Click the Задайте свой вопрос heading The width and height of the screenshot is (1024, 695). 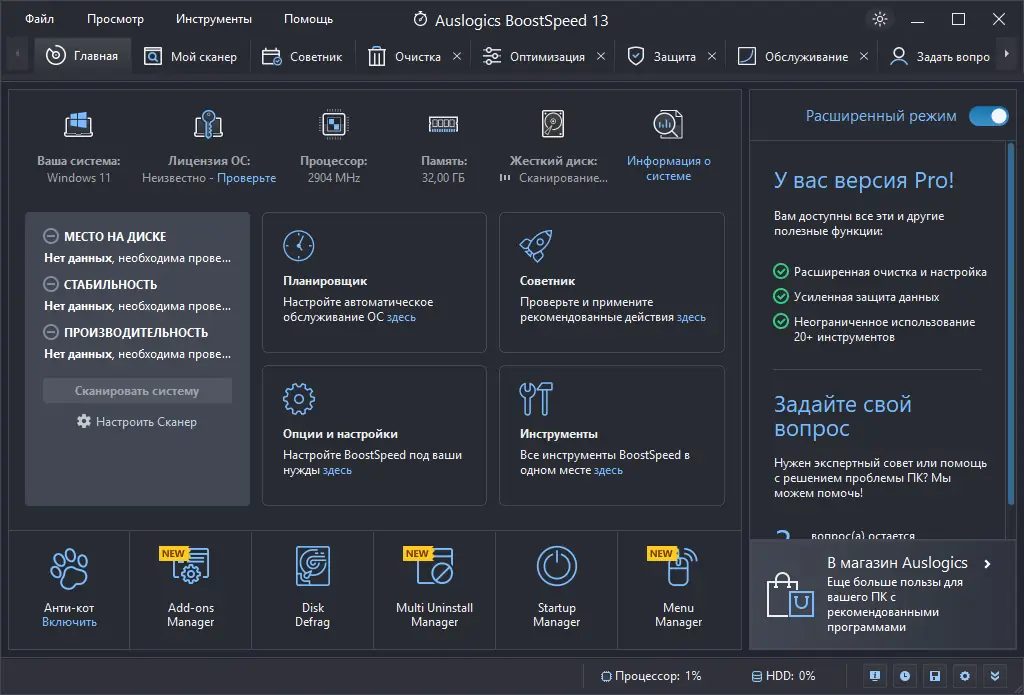tap(842, 416)
